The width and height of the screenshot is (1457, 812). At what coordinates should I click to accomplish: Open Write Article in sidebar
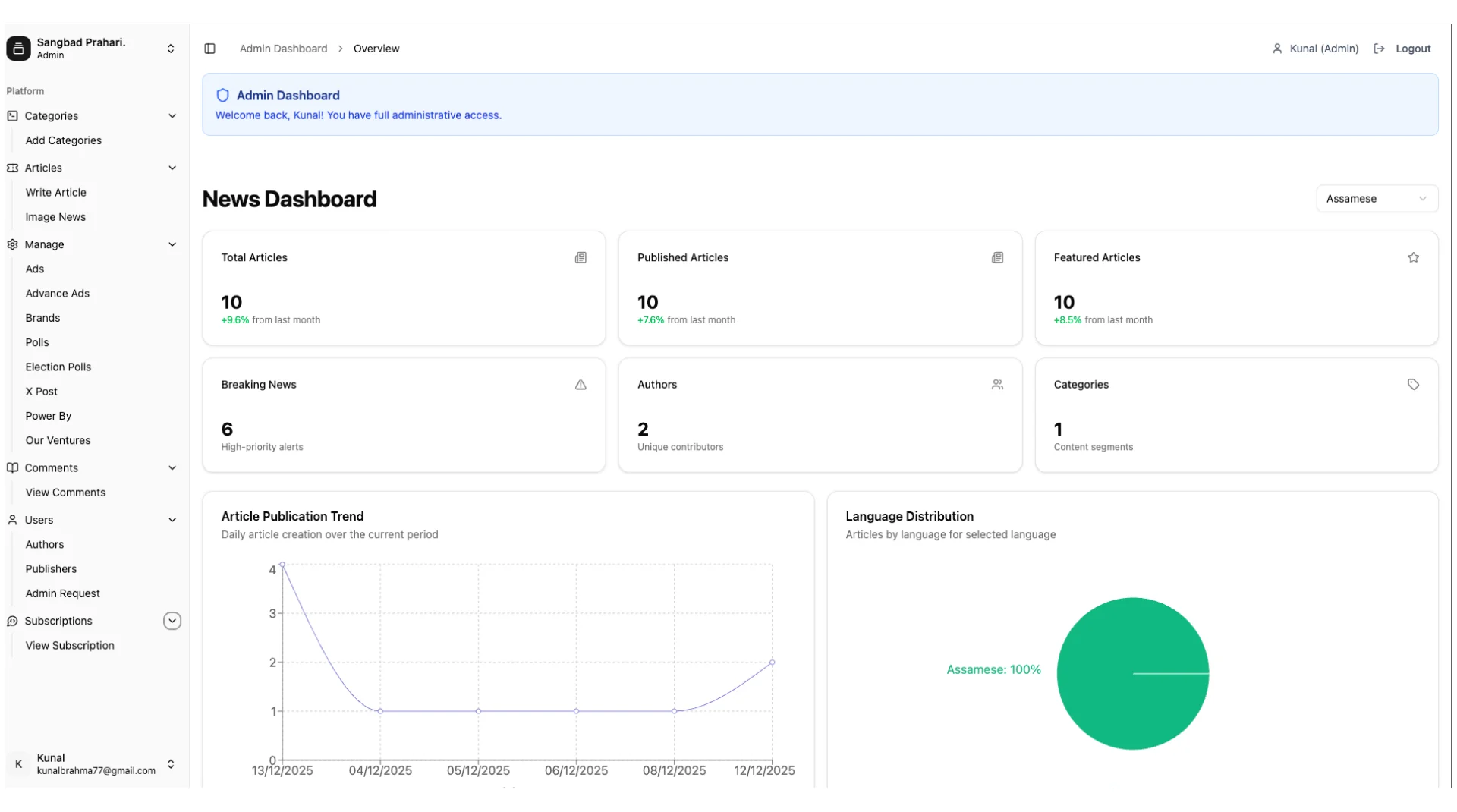click(x=56, y=193)
